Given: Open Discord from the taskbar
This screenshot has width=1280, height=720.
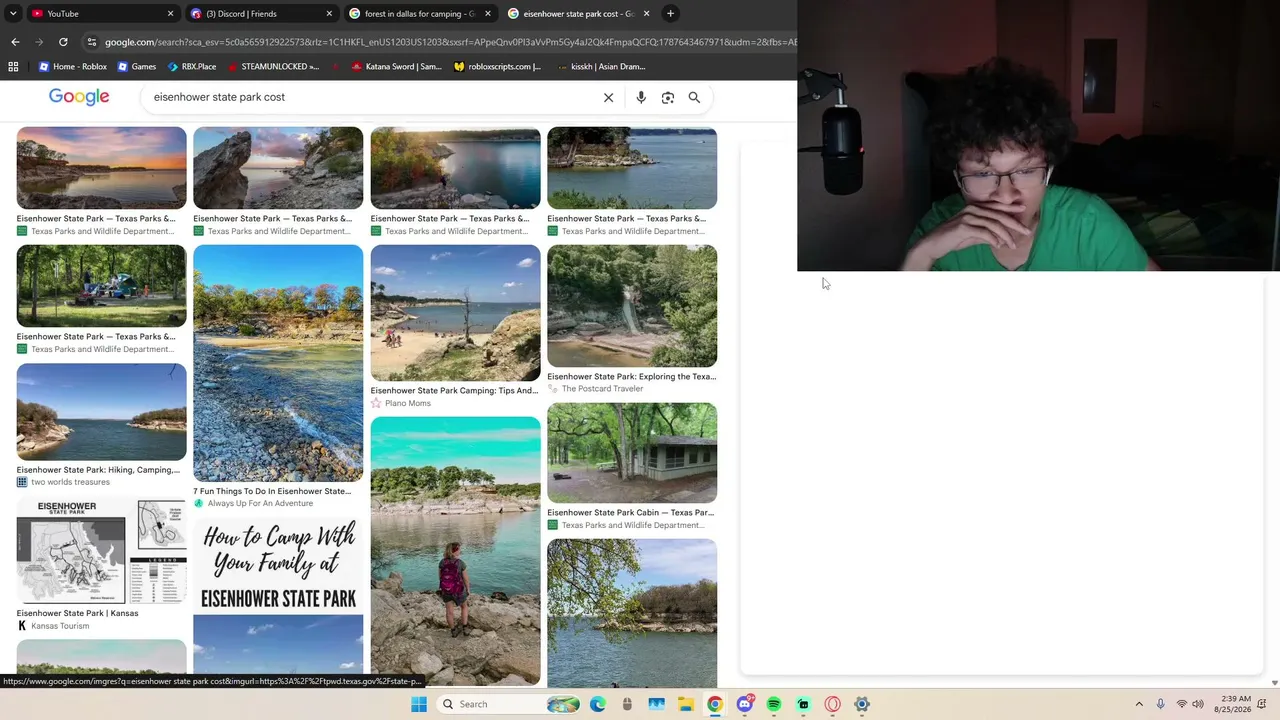Looking at the screenshot, I should point(745,704).
